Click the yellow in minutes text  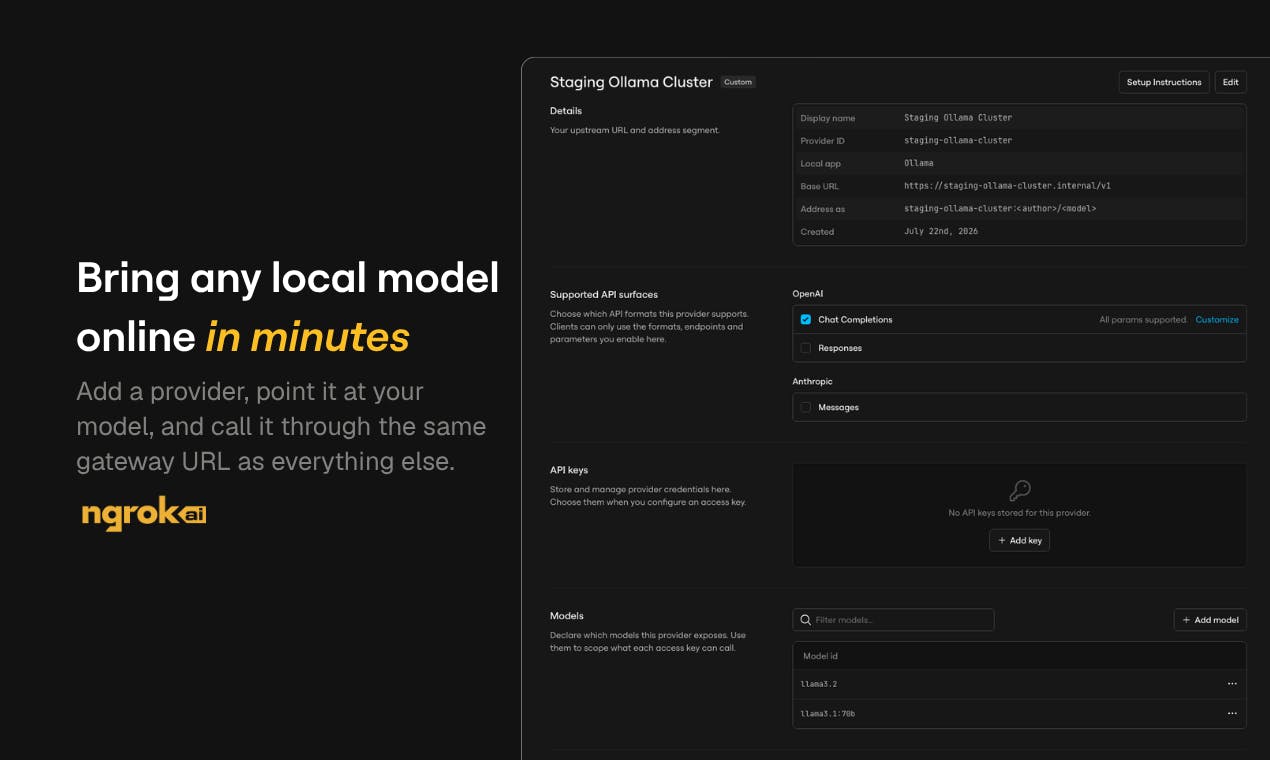click(308, 338)
